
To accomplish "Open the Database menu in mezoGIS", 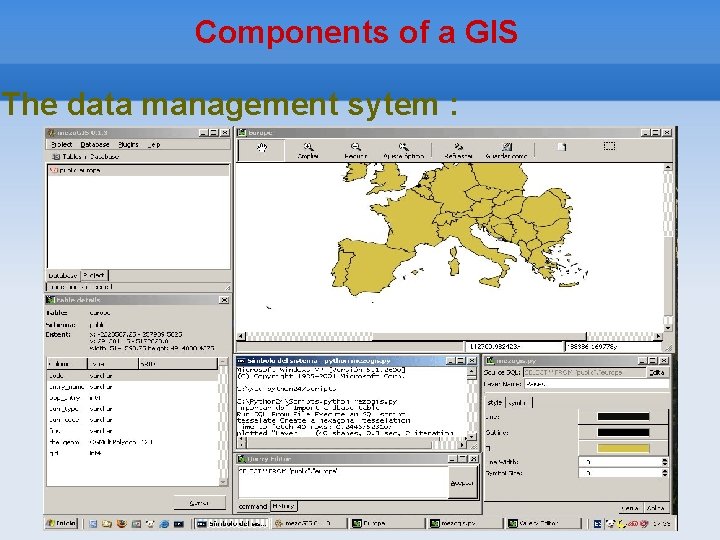I will [x=95, y=144].
